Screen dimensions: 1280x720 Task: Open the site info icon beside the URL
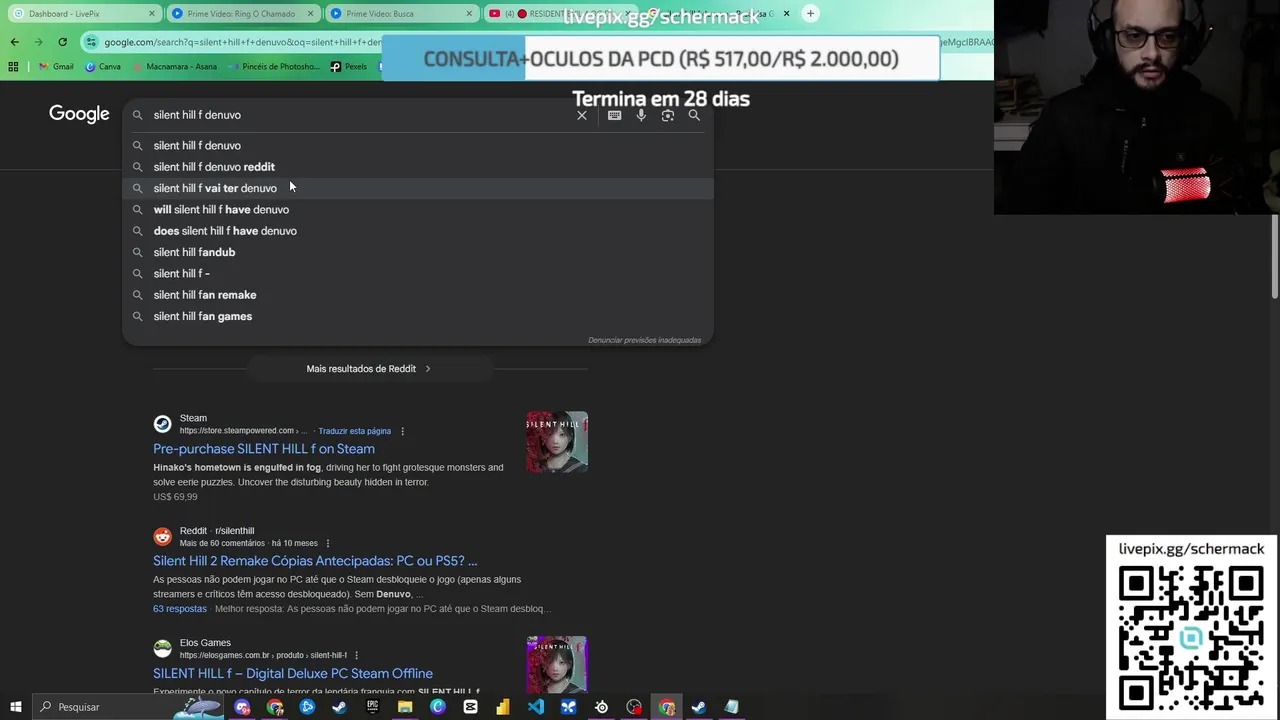92,42
